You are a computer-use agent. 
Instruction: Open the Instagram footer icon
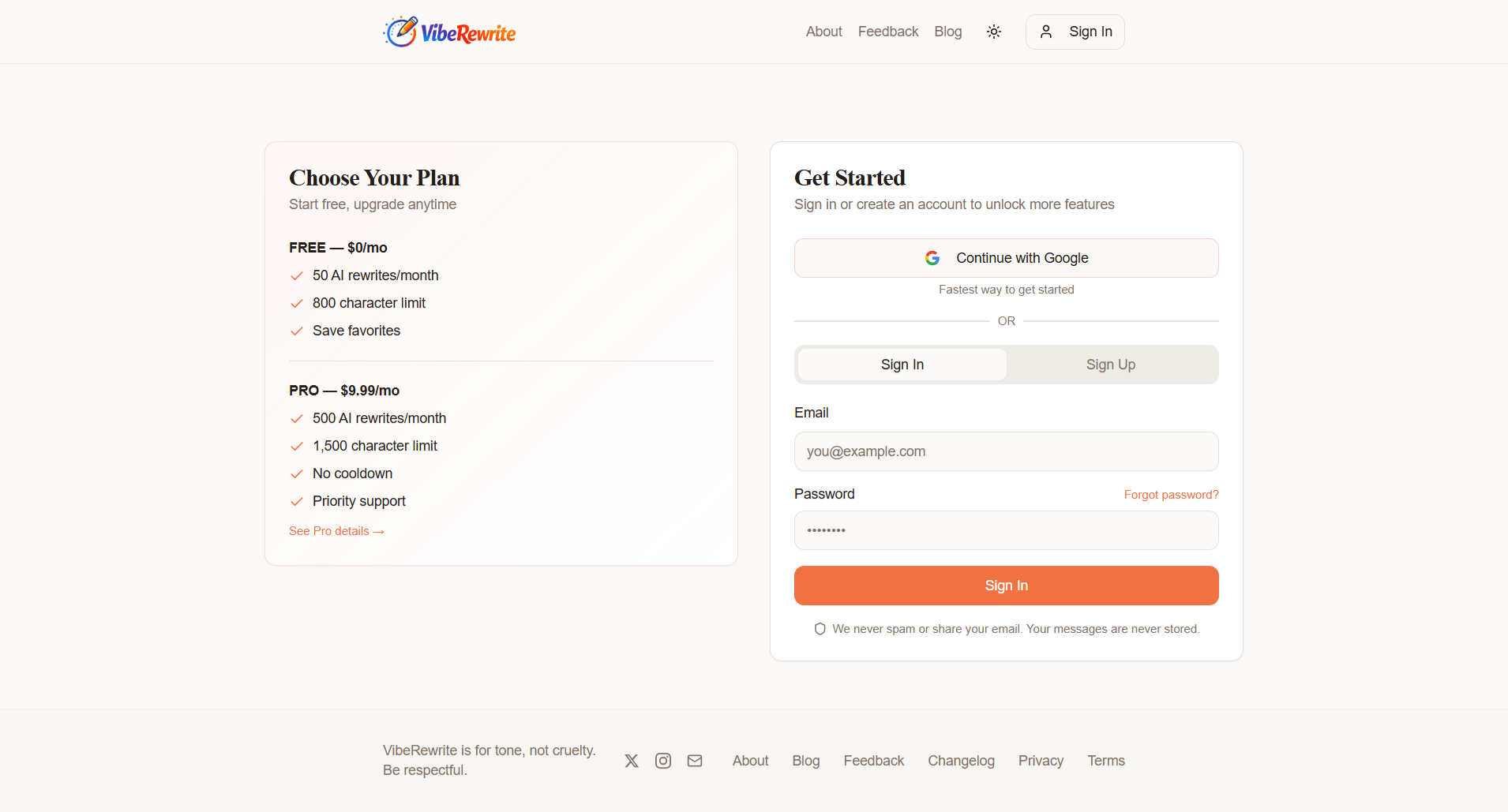(663, 761)
